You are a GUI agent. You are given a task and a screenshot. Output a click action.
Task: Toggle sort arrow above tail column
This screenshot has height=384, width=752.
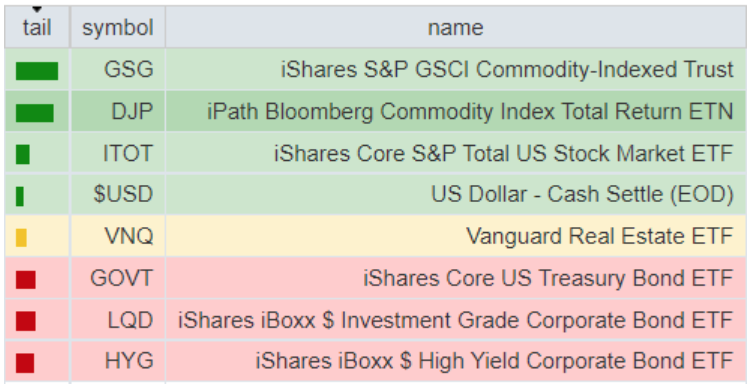click(x=37, y=9)
